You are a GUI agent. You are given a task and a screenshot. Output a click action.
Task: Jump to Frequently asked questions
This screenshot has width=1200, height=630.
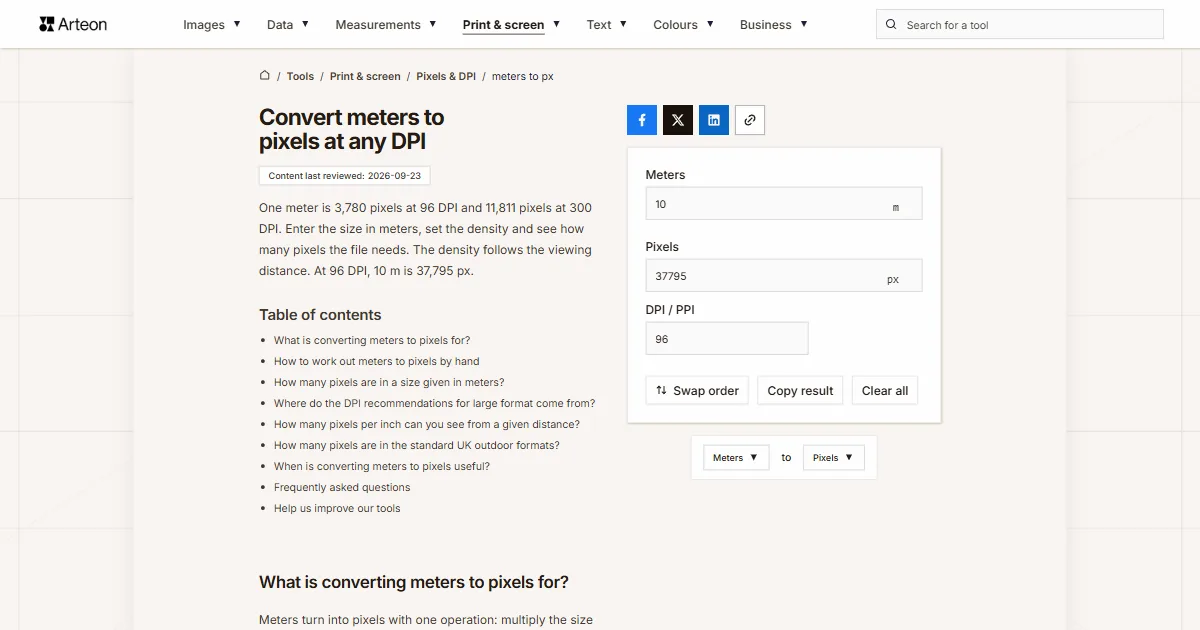(342, 487)
